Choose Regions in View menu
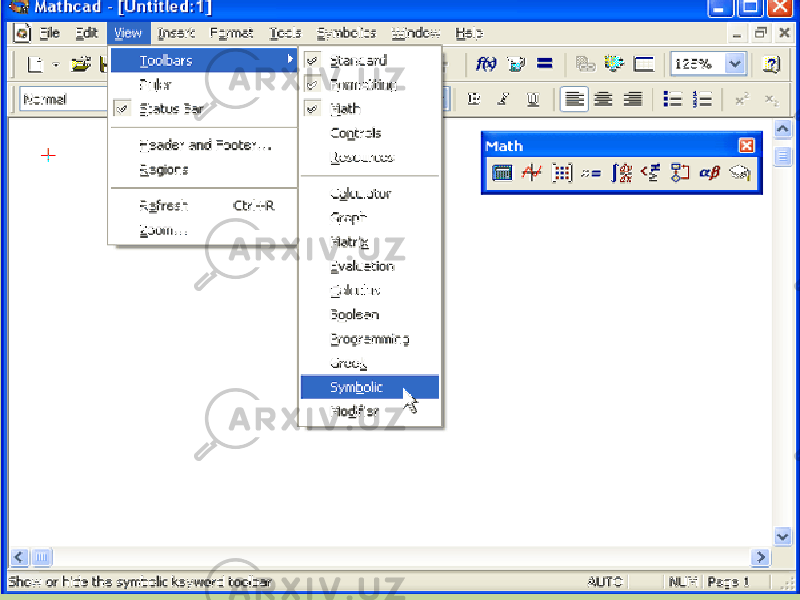The image size is (800, 600). 204,169
